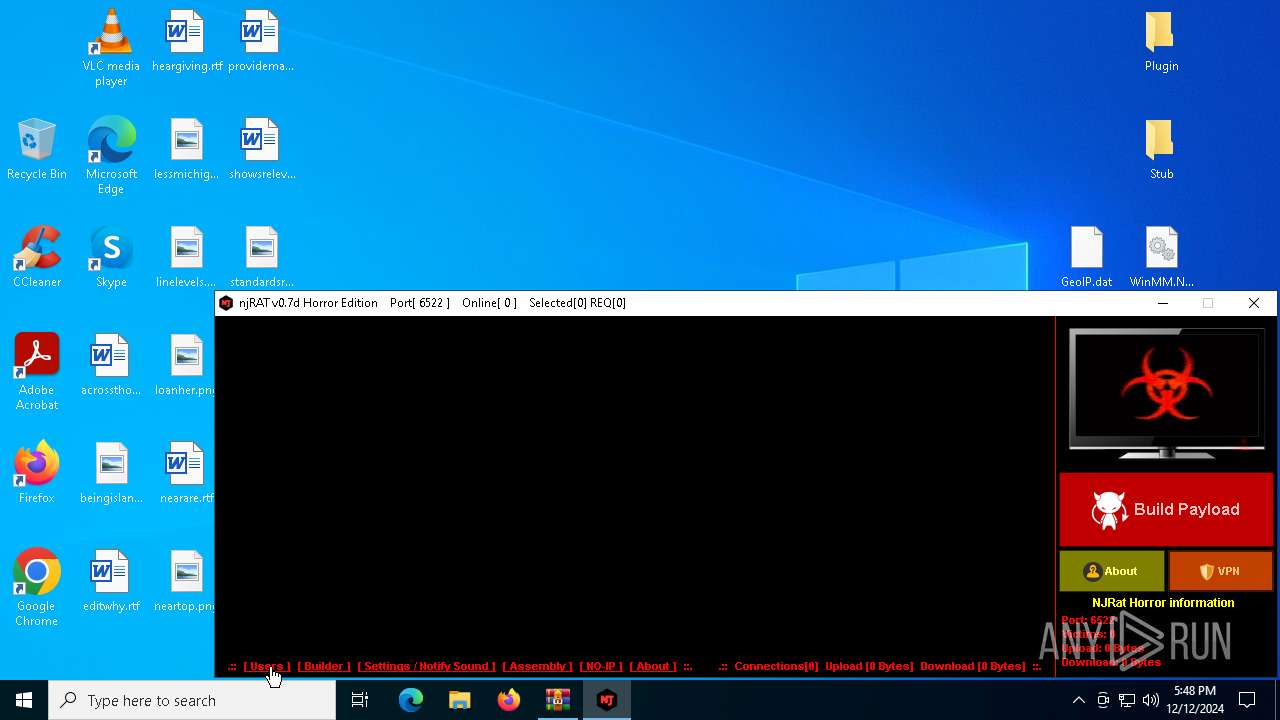The width and height of the screenshot is (1280, 720).
Task: Select the providema... Word file icon
Action: (x=260, y=41)
